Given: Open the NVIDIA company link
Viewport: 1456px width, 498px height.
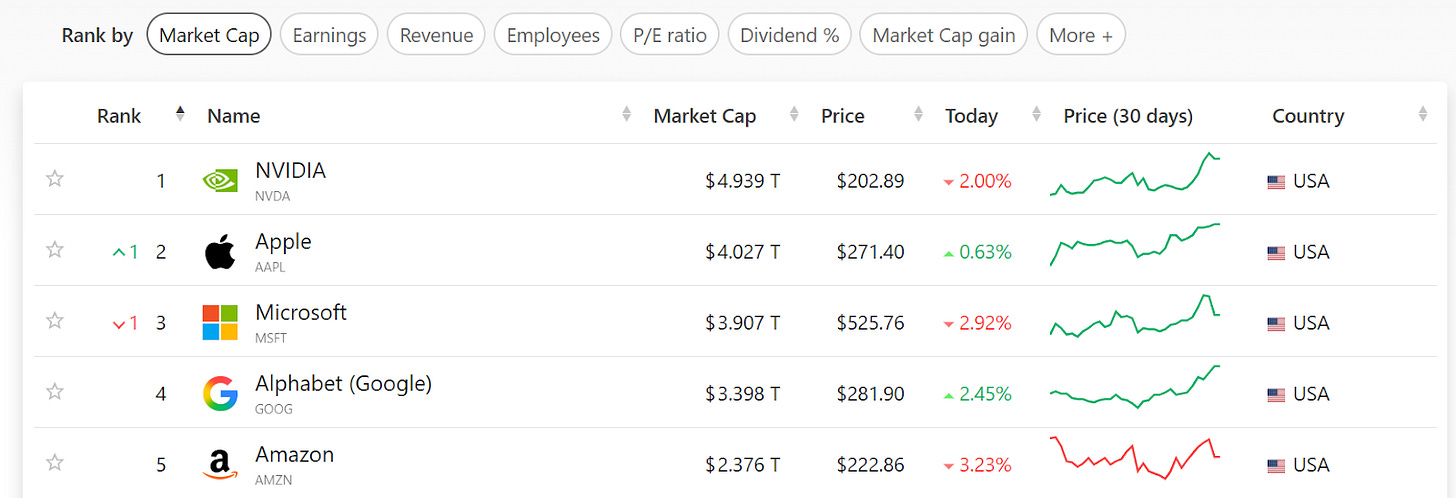Looking at the screenshot, I should (x=290, y=171).
